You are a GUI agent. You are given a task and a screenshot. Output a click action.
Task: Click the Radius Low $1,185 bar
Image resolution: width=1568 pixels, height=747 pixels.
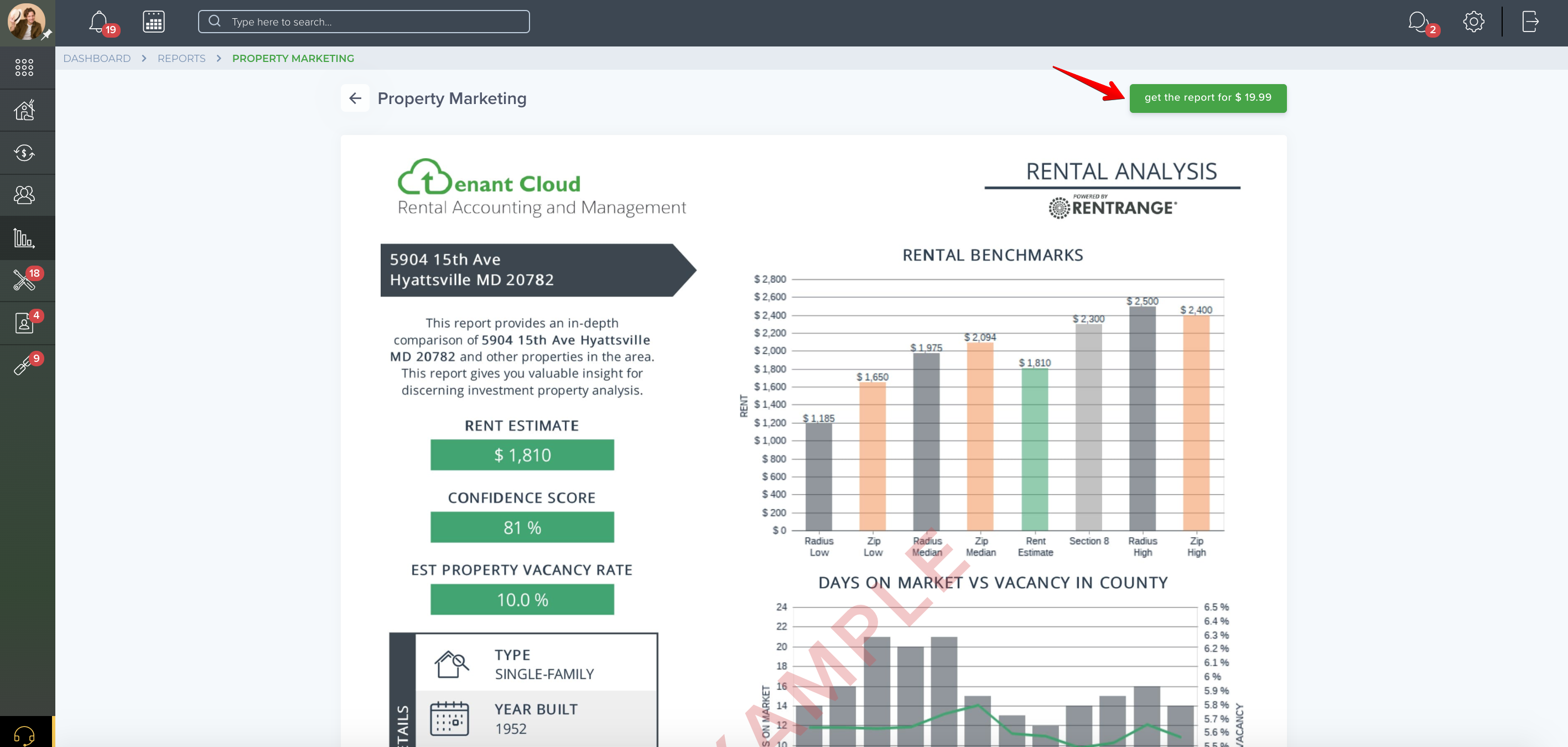click(819, 476)
